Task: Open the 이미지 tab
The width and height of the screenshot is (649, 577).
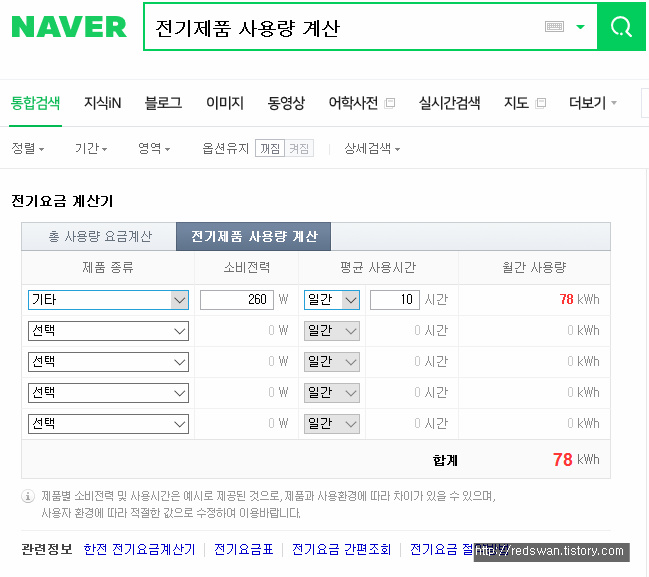Action: point(225,103)
